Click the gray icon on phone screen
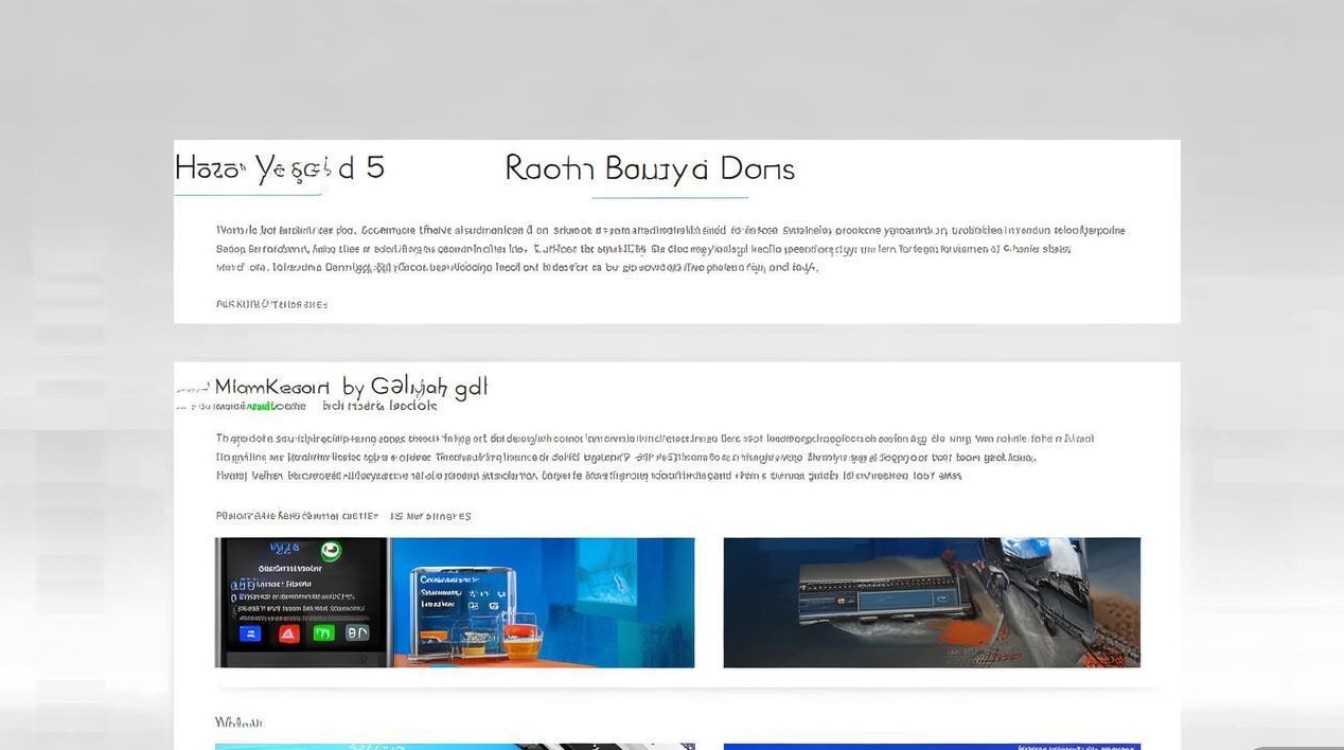The width and height of the screenshot is (1344, 750). pos(357,633)
